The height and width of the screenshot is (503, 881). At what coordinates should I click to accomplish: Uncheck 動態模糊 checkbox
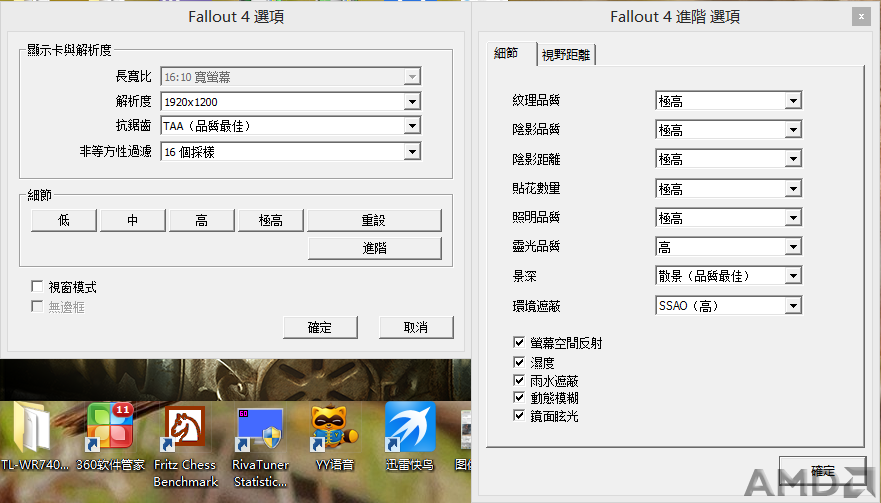pyautogui.click(x=519, y=397)
